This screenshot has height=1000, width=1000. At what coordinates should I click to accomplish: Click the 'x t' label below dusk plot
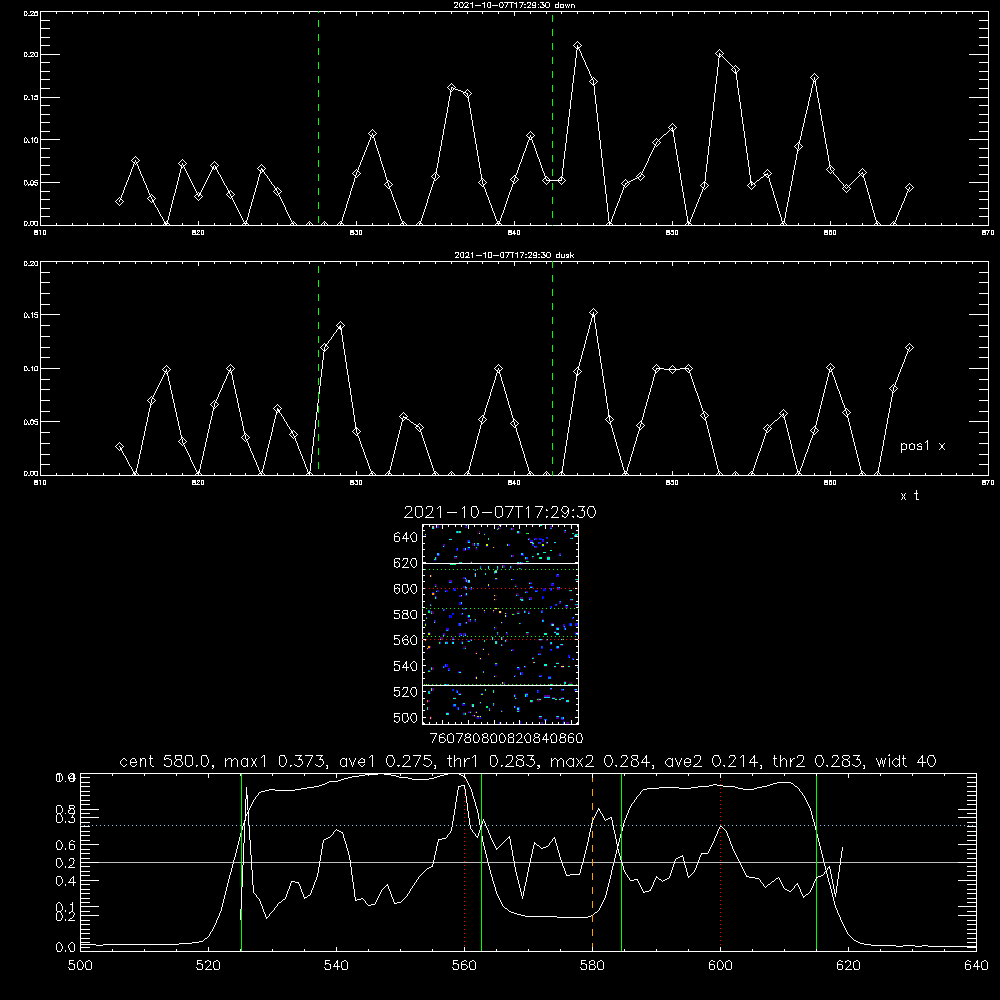[909, 496]
